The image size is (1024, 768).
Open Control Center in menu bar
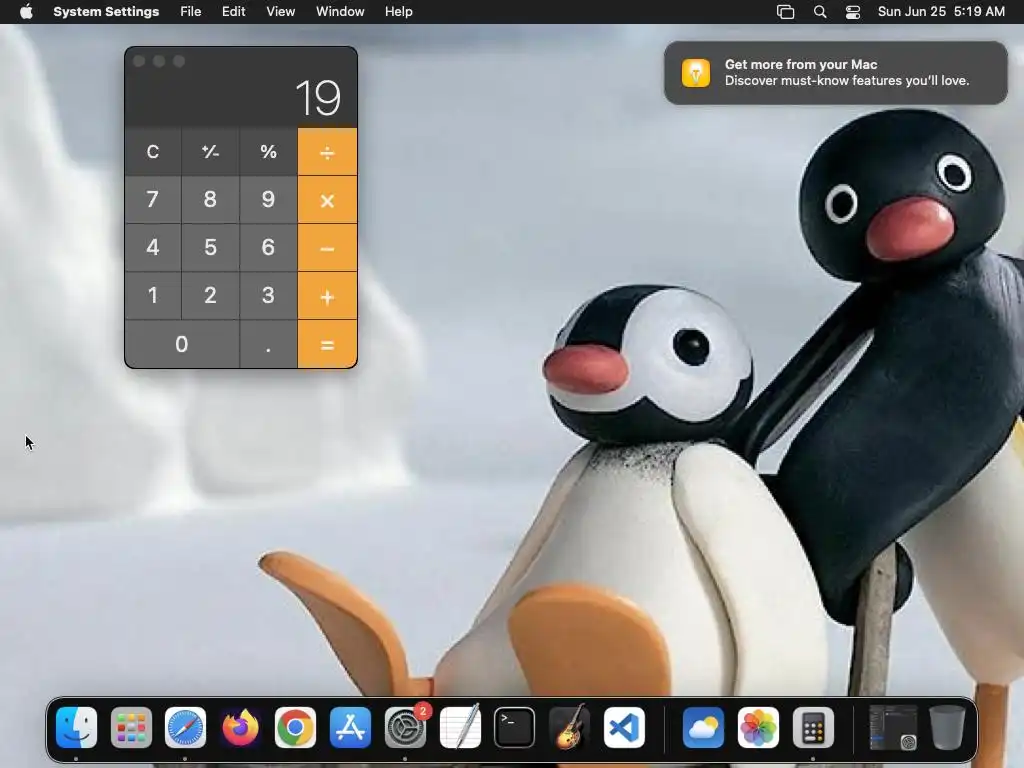[x=853, y=12]
